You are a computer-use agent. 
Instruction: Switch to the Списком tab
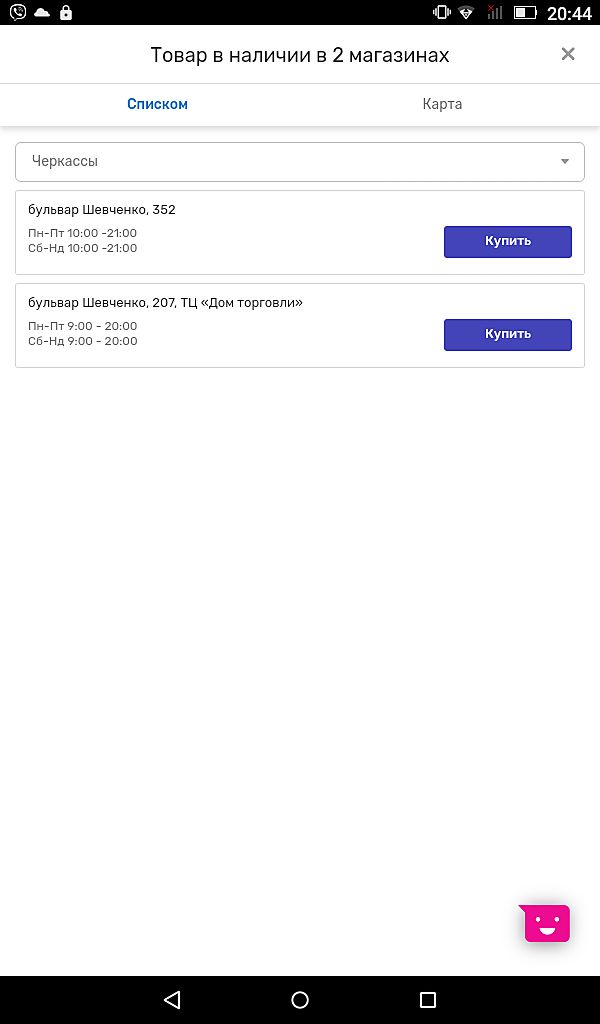tap(157, 104)
